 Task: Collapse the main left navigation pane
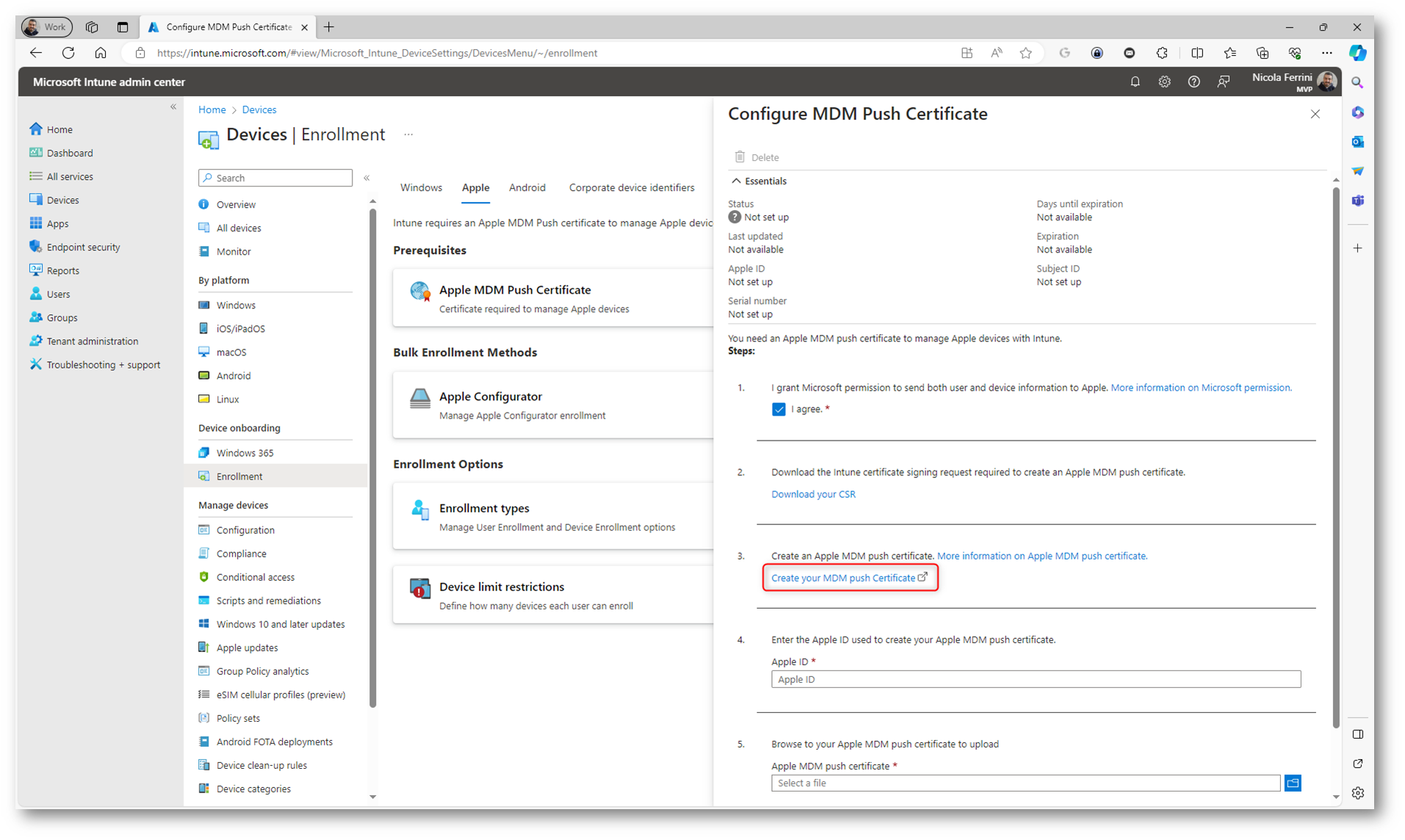point(173,107)
